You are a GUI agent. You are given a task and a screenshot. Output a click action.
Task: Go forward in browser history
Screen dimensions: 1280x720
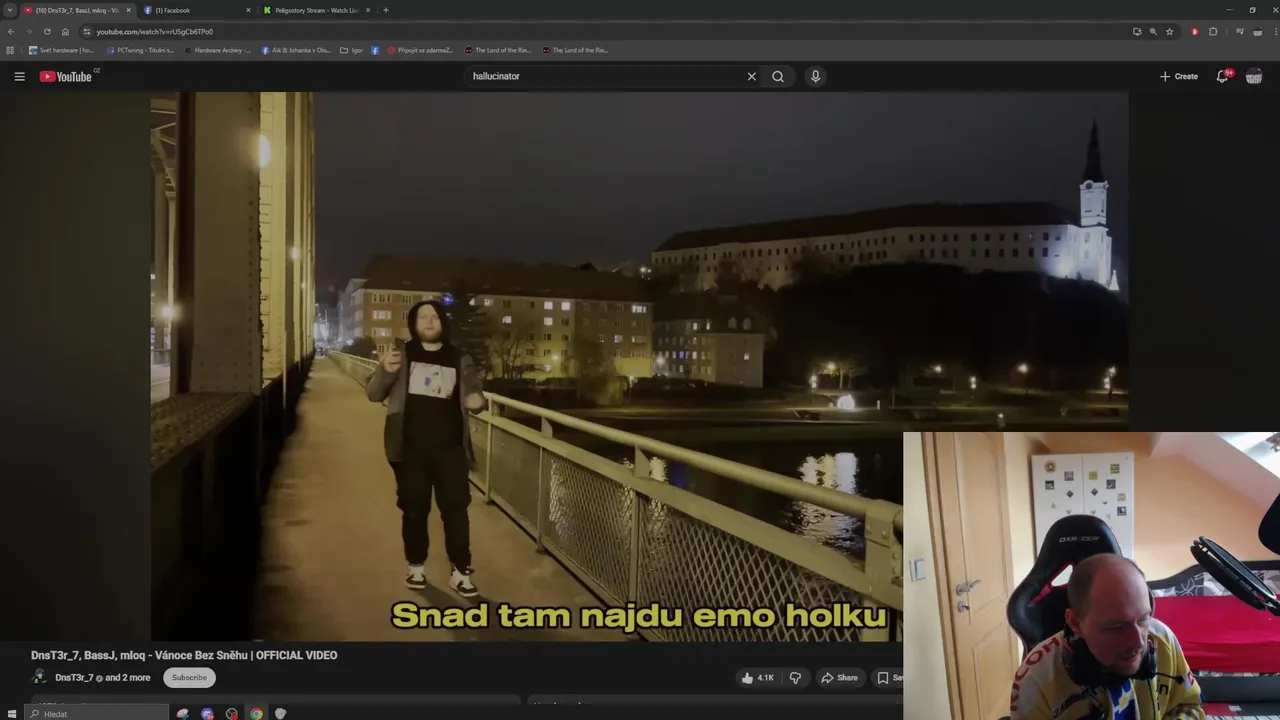coord(28,32)
